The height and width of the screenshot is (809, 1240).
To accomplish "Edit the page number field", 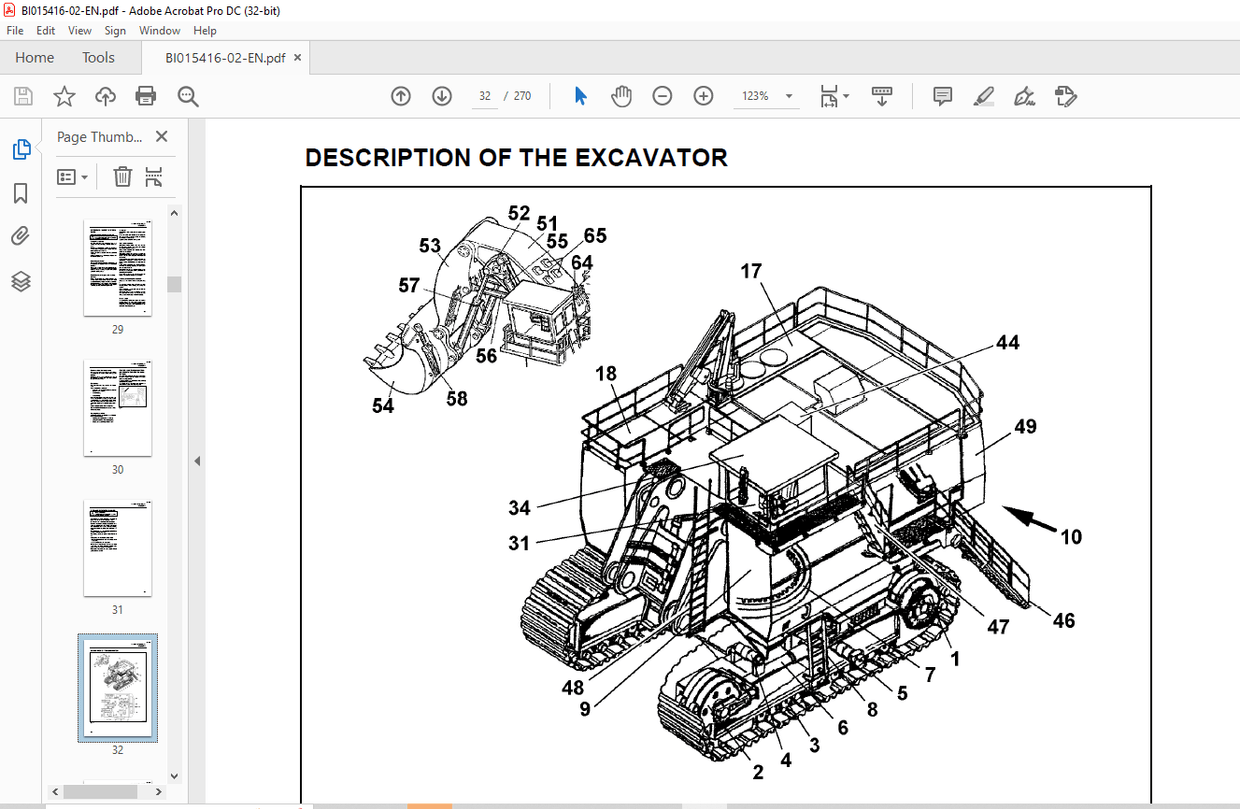I will [x=484, y=95].
